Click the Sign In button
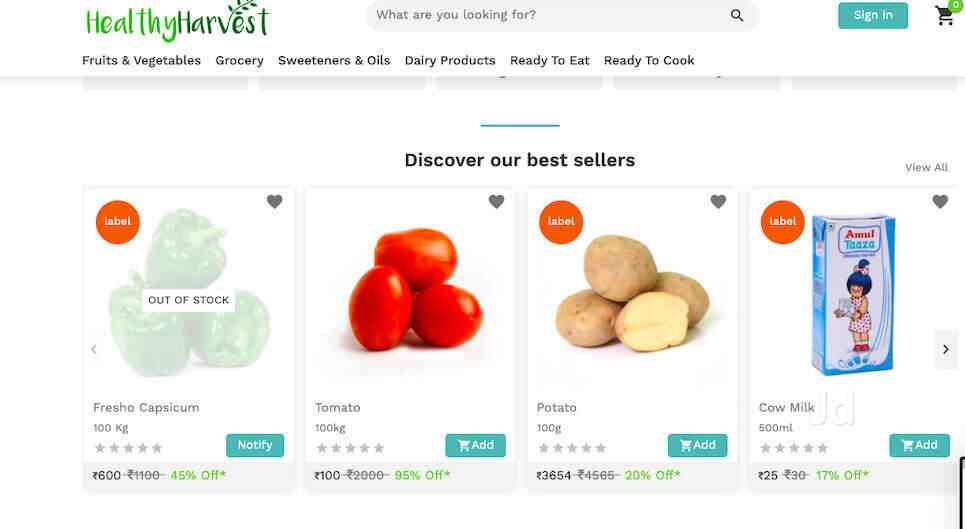 pos(873,15)
